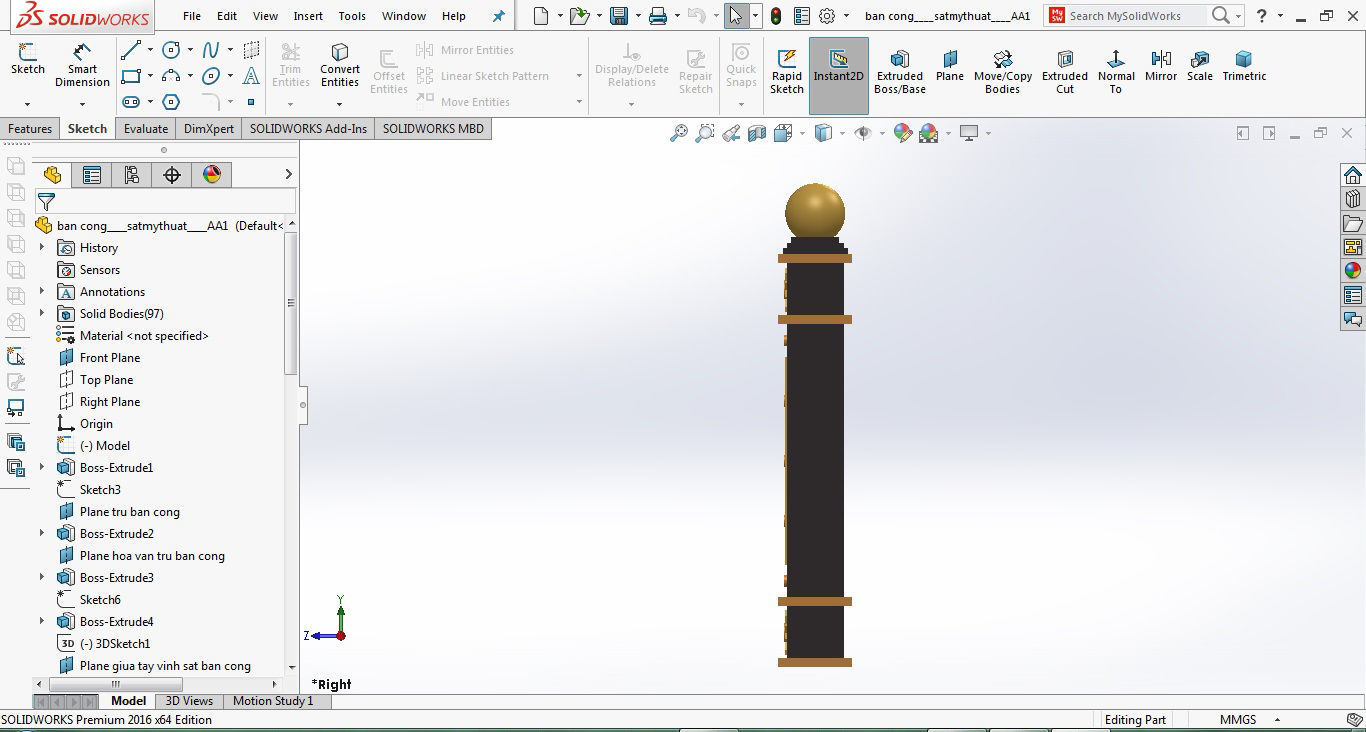Switch to the Features tab
1366x732 pixels.
(x=30, y=129)
